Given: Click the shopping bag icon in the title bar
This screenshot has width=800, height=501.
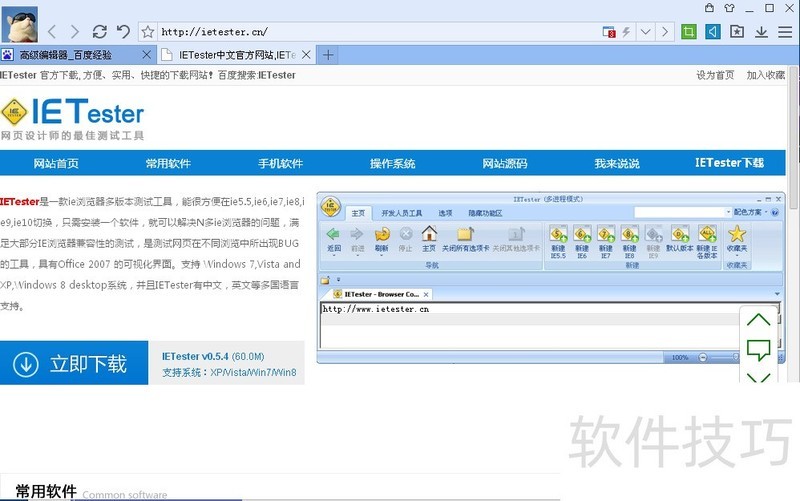Looking at the screenshot, I should click(x=709, y=8).
